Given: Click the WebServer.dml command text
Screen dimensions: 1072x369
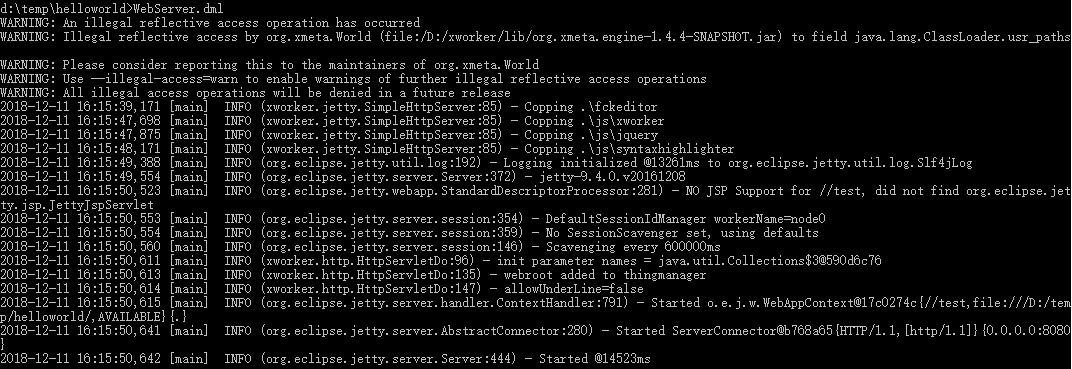Looking at the screenshot, I should [187, 9].
